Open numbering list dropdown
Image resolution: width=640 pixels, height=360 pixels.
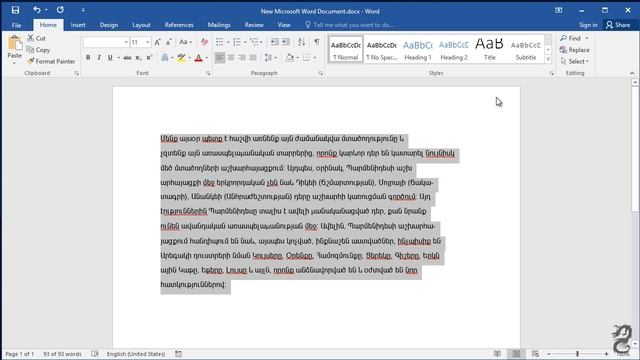pos(245,42)
